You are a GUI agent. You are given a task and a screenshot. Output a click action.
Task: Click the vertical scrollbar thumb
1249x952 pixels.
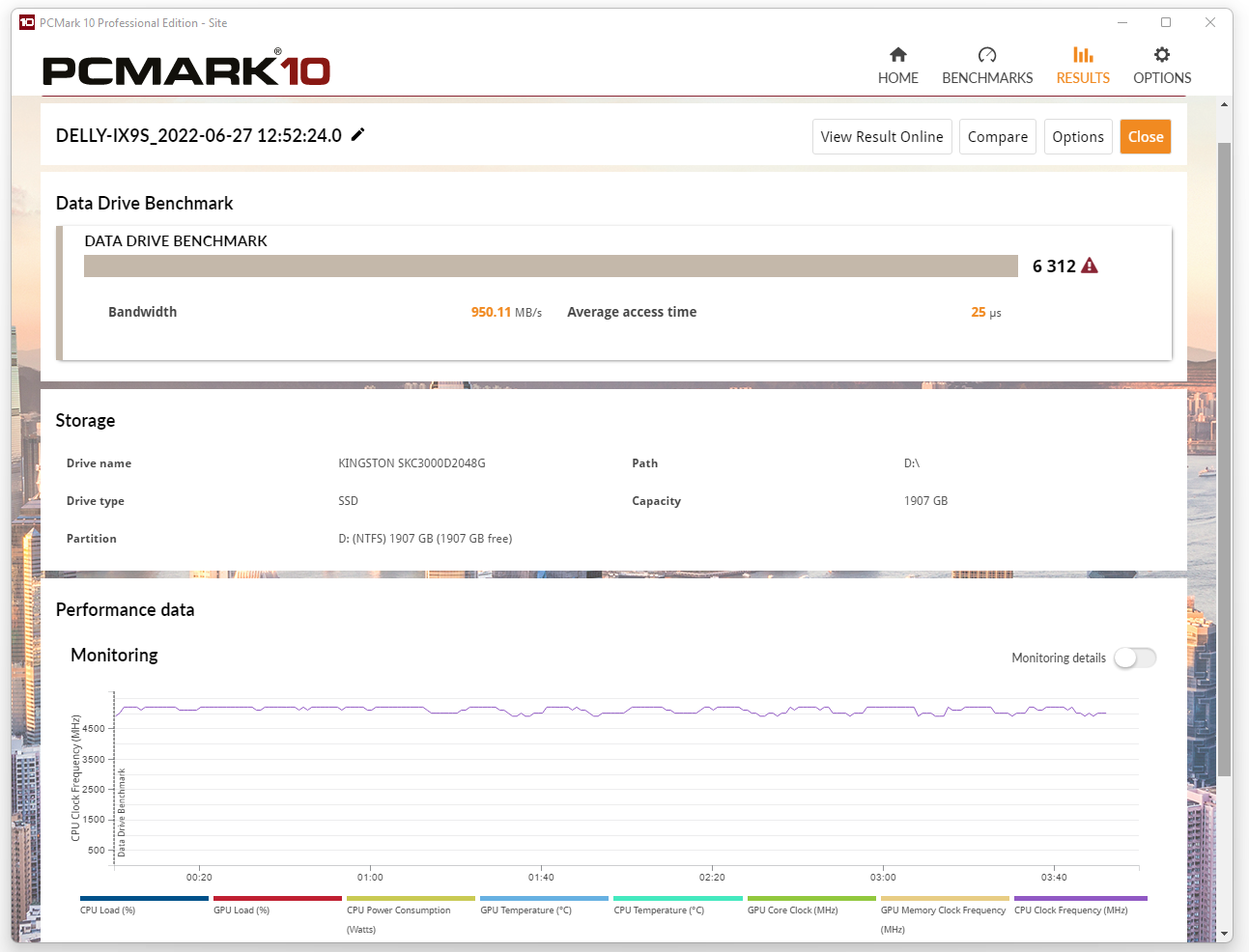[x=1225, y=459]
